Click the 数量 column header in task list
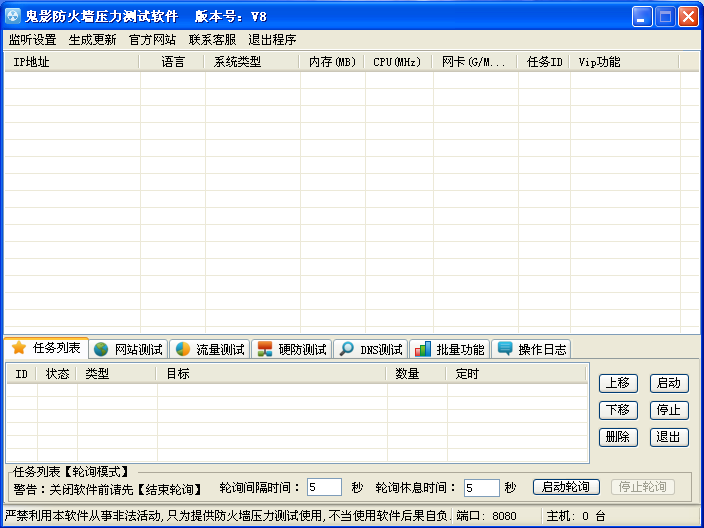The width and height of the screenshot is (704, 528). [x=417, y=374]
